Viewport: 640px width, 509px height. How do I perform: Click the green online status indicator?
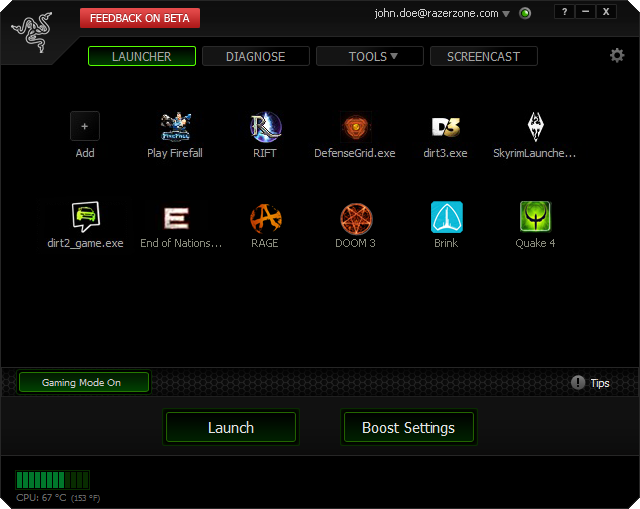pos(525,13)
